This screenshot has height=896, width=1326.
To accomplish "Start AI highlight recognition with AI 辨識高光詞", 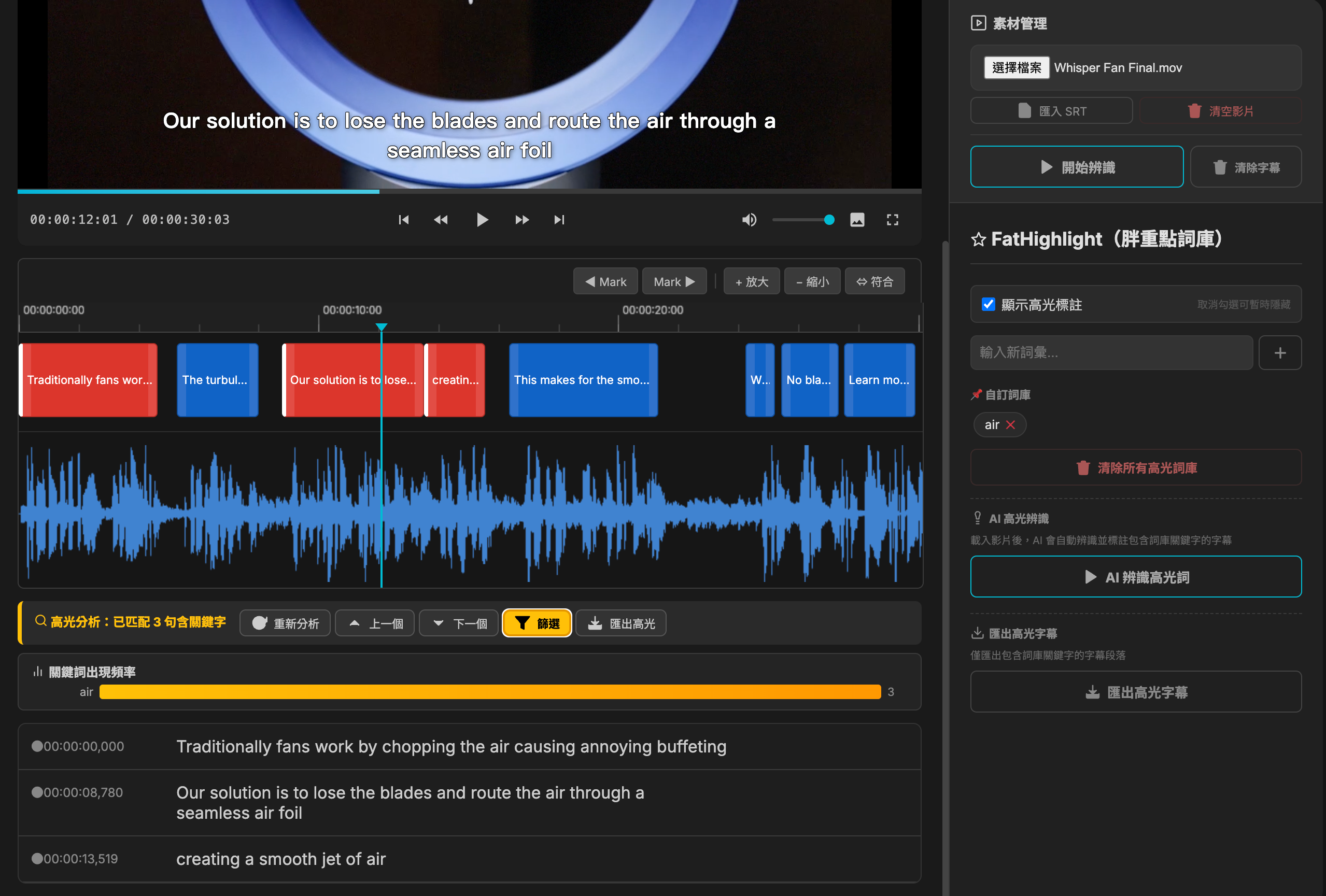I will [x=1135, y=577].
